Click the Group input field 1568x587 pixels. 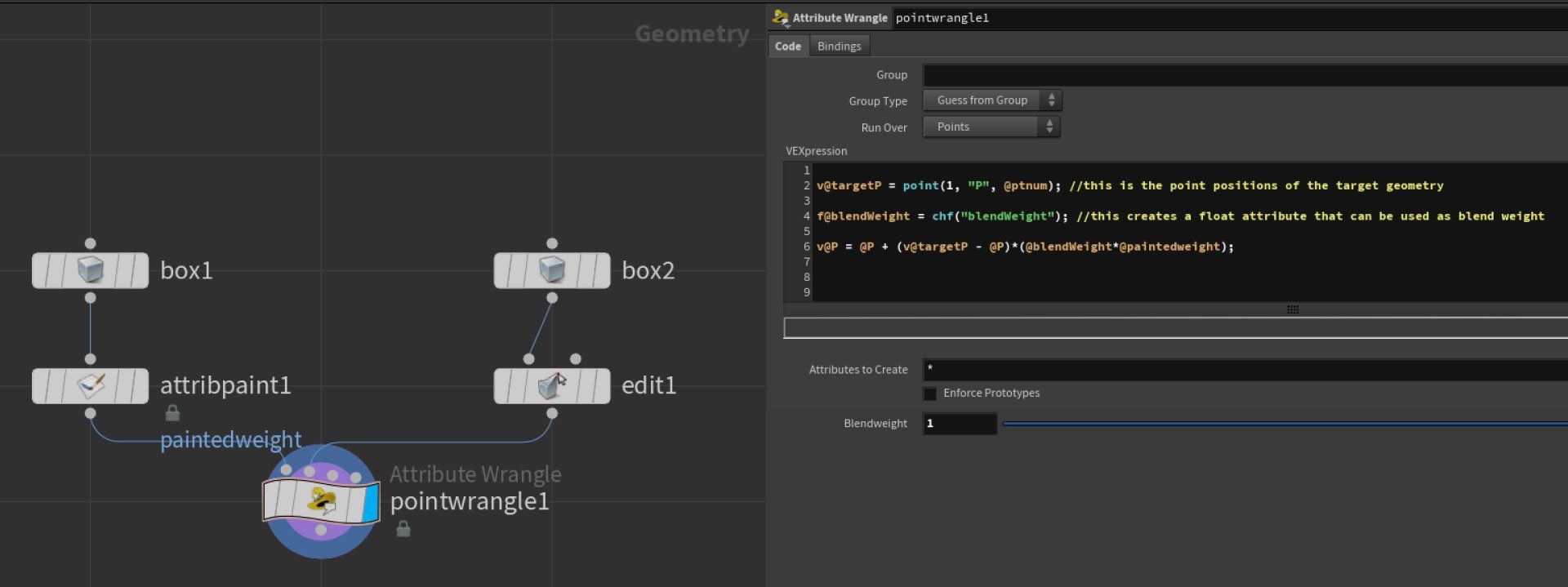click(1241, 75)
